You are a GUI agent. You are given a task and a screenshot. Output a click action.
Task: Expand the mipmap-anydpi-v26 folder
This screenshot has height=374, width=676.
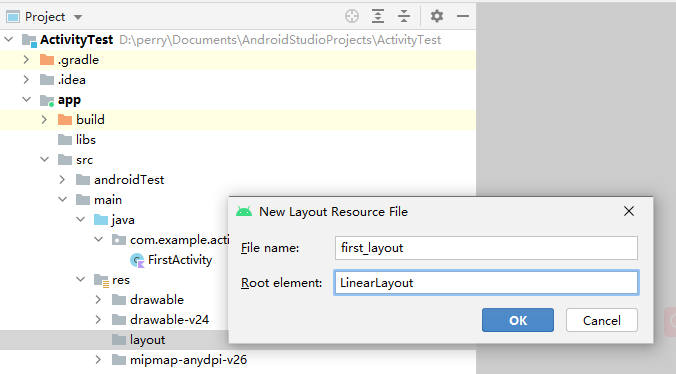click(98, 359)
